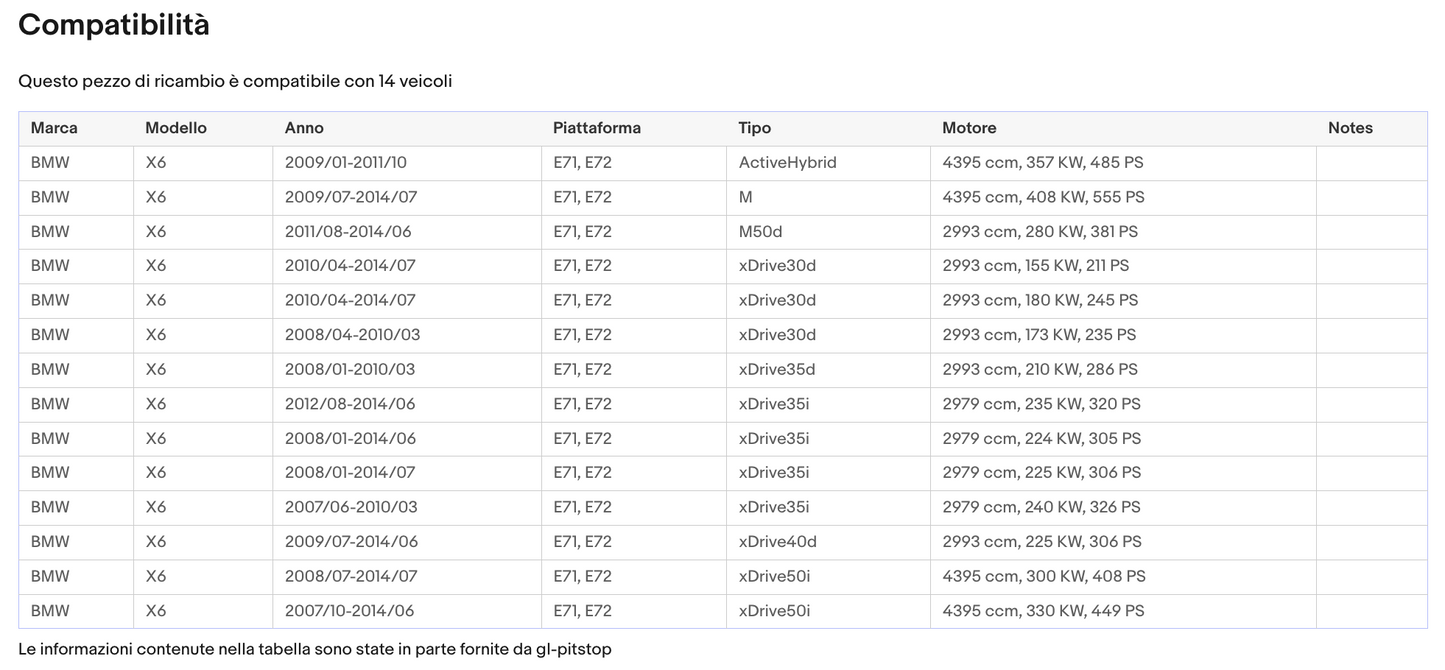The image size is (1445, 670).
Task: Click the Marca column header
Action: click(54, 128)
